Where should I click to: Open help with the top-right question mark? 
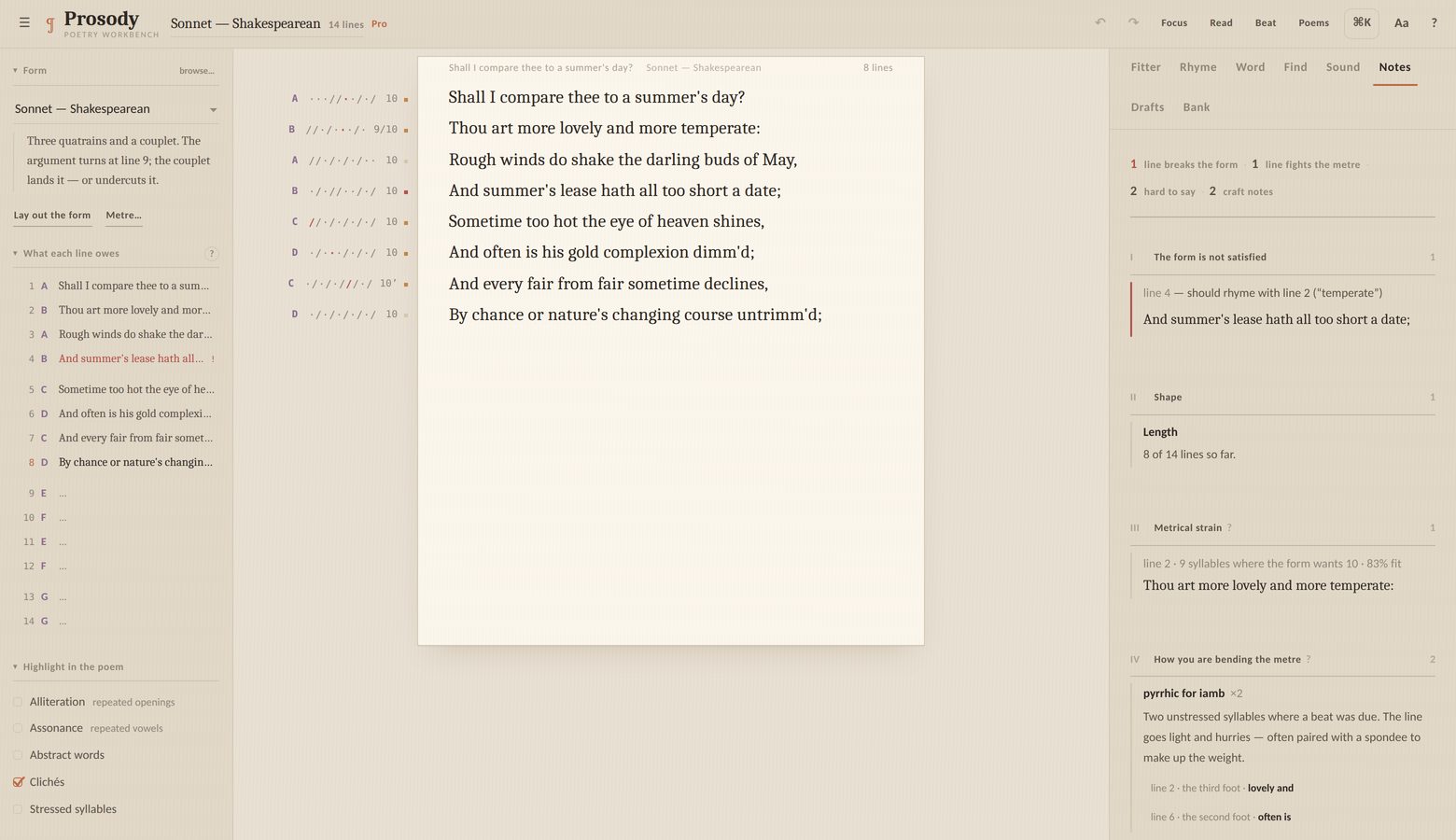tap(1435, 23)
